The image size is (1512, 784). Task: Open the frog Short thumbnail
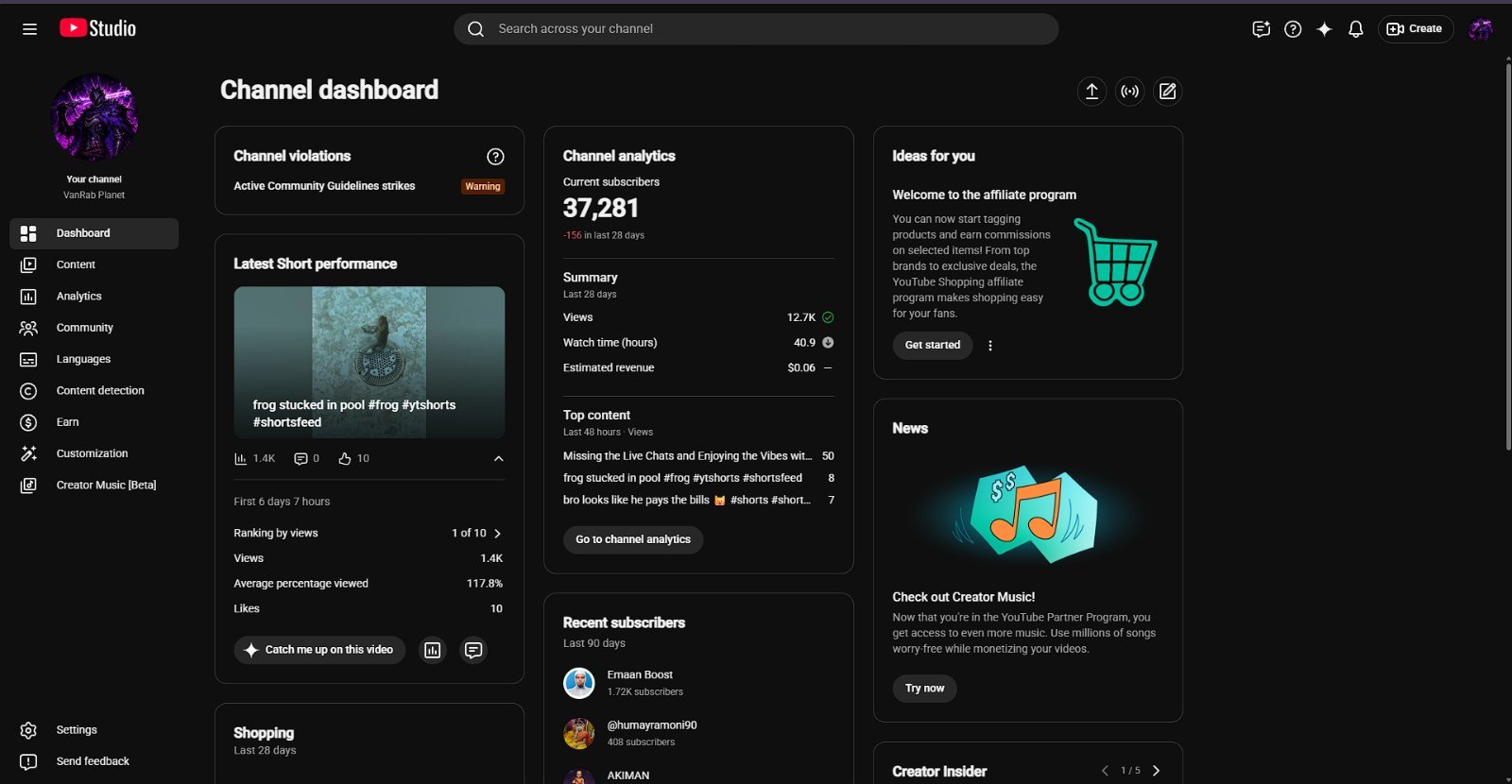[x=369, y=362]
